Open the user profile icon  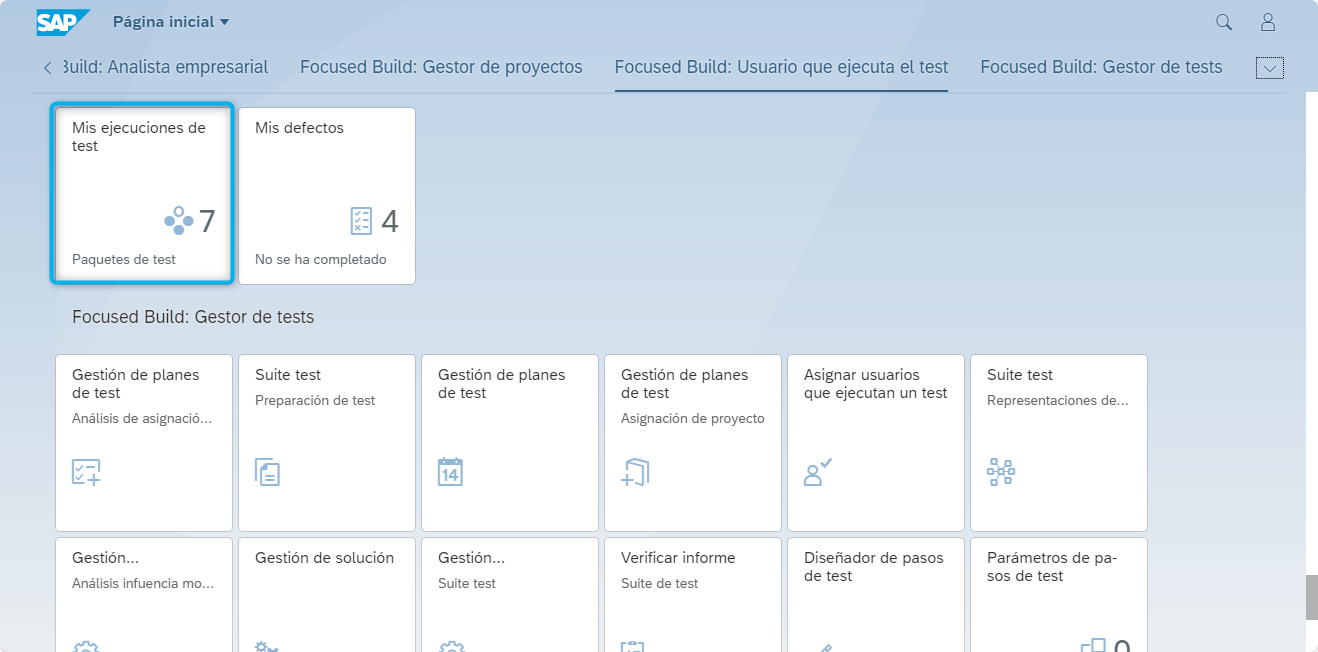click(x=1268, y=22)
